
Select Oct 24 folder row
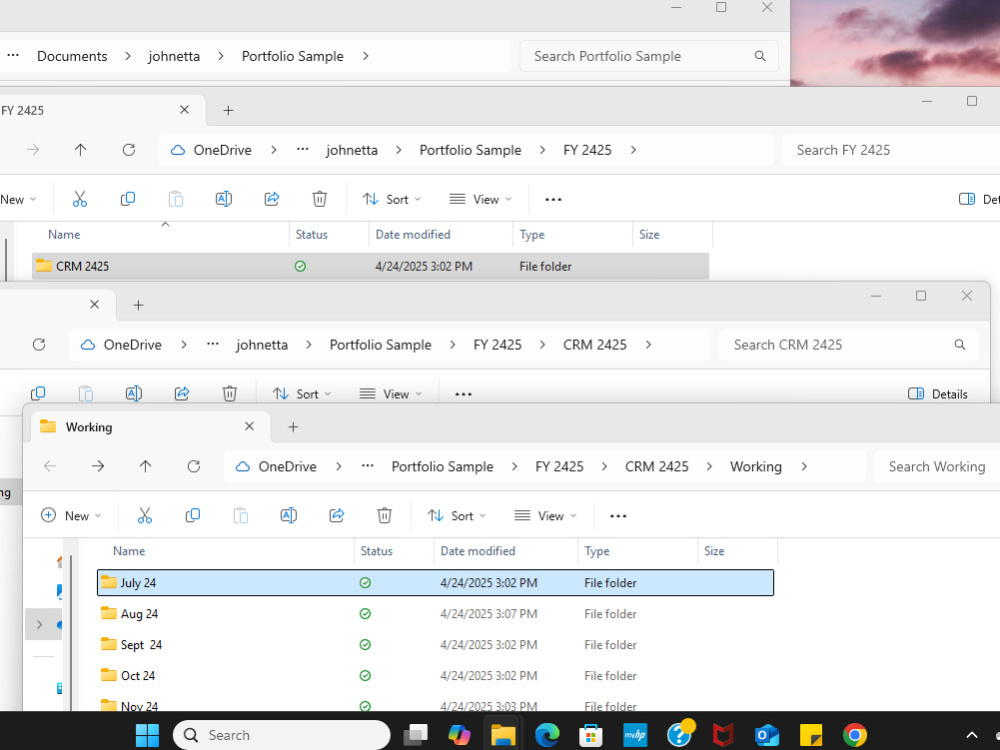pyautogui.click(x=435, y=675)
